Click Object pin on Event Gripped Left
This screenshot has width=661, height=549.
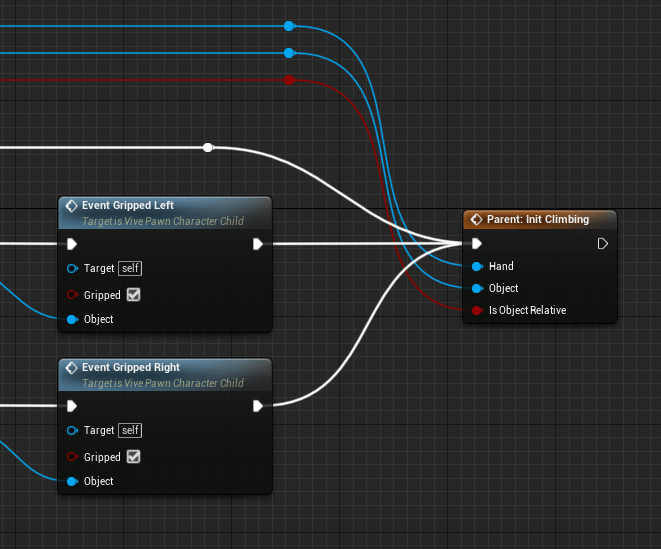coord(72,319)
